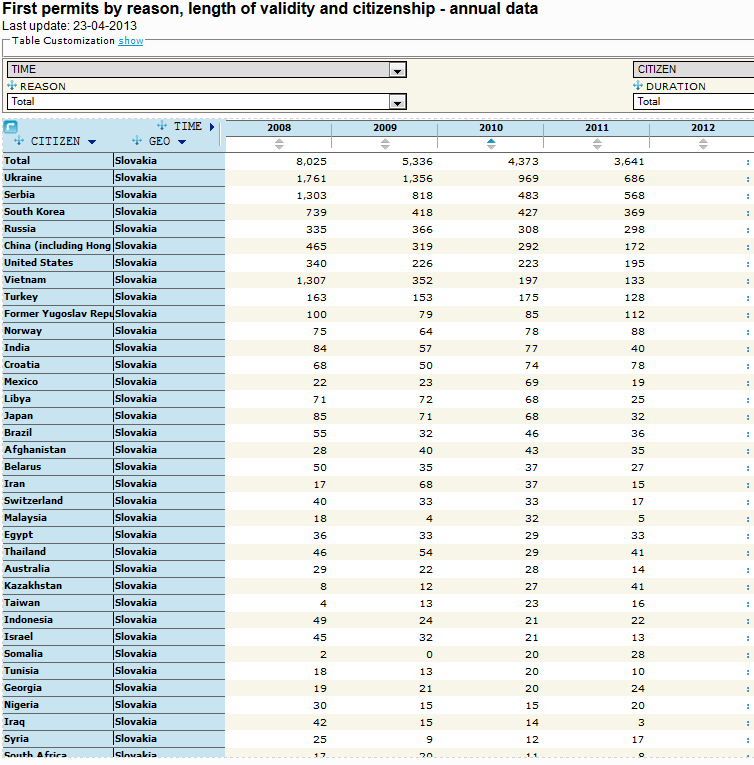This screenshot has width=754, height=765.
Task: Click the China (including Hong Kong) row label
Action: (58, 246)
